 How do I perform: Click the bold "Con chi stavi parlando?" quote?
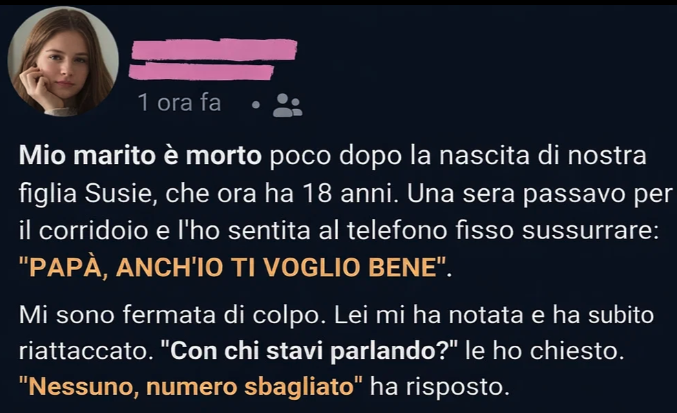coord(309,351)
